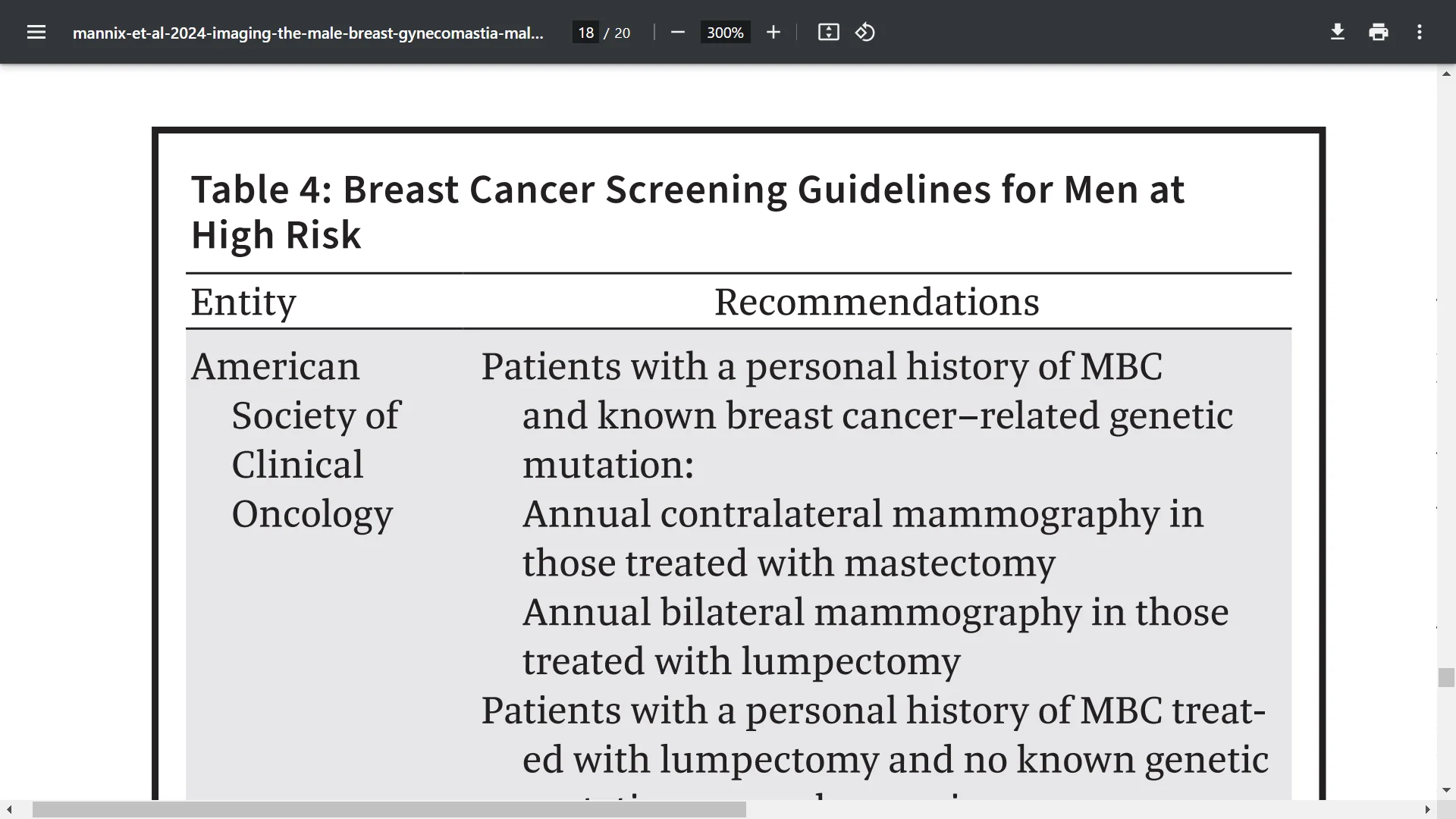The width and height of the screenshot is (1456, 819).
Task: Click the scroll right arrow
Action: [1427, 810]
